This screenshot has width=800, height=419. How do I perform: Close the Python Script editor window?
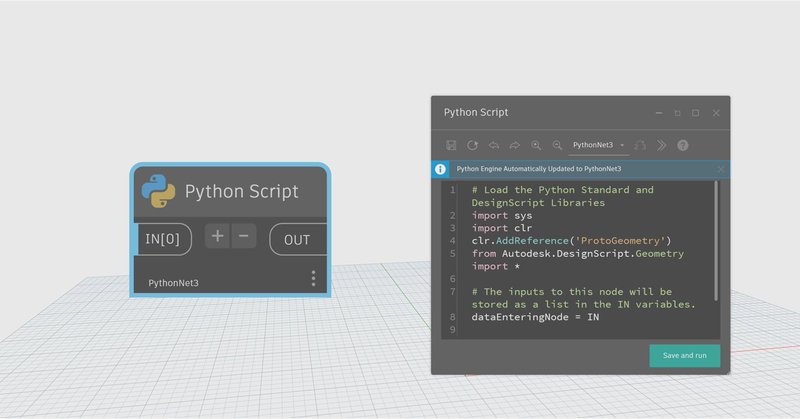point(716,113)
